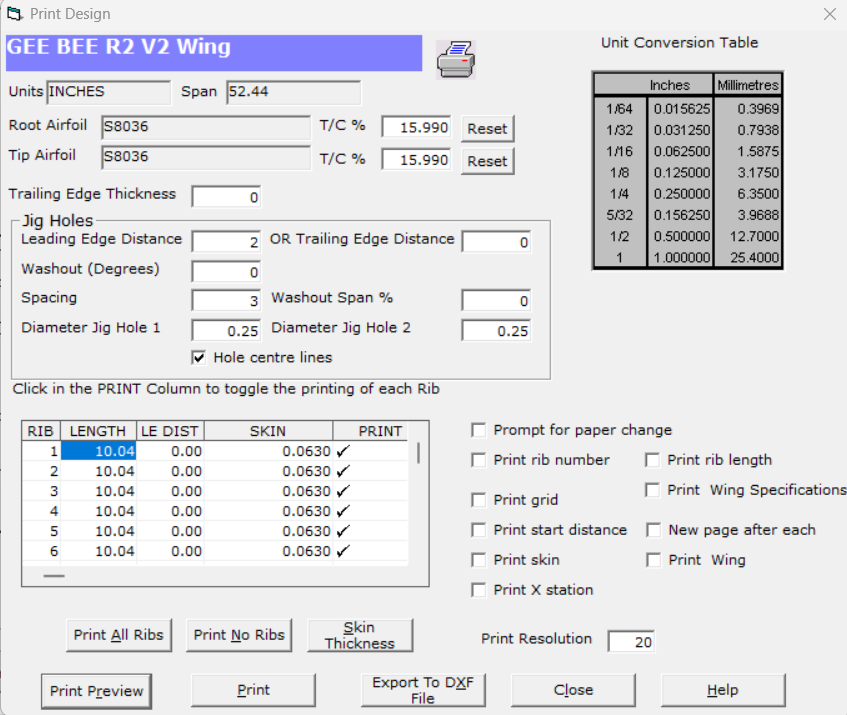847x715 pixels.
Task: Click the 5/32 row in conversion table
Action: (687, 215)
